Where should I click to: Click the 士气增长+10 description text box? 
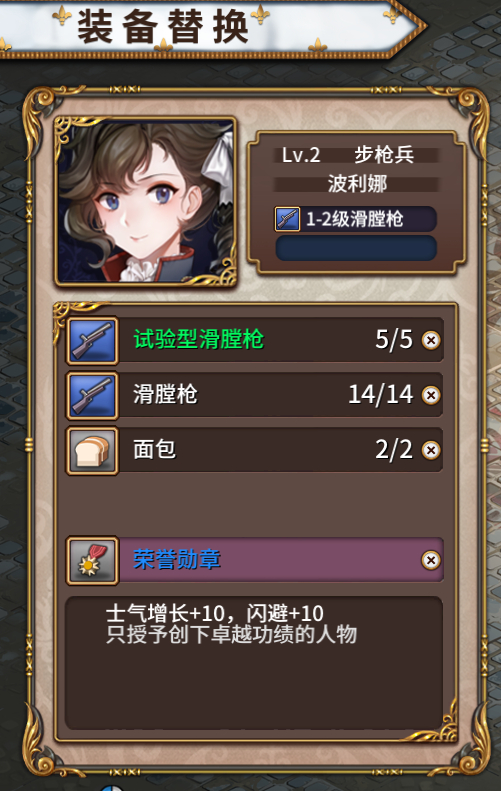coord(254,662)
